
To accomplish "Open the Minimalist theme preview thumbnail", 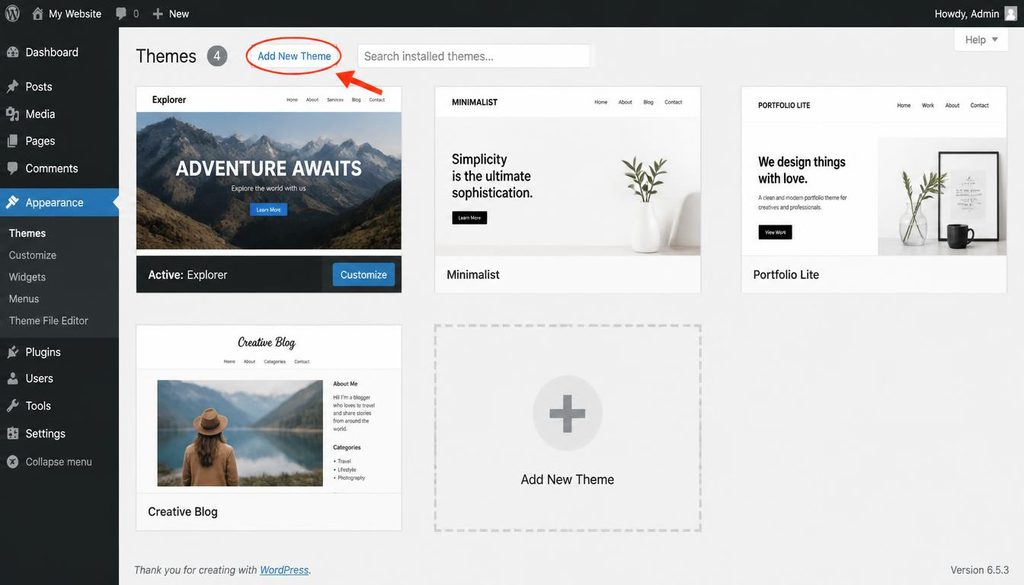I will pyautogui.click(x=568, y=171).
